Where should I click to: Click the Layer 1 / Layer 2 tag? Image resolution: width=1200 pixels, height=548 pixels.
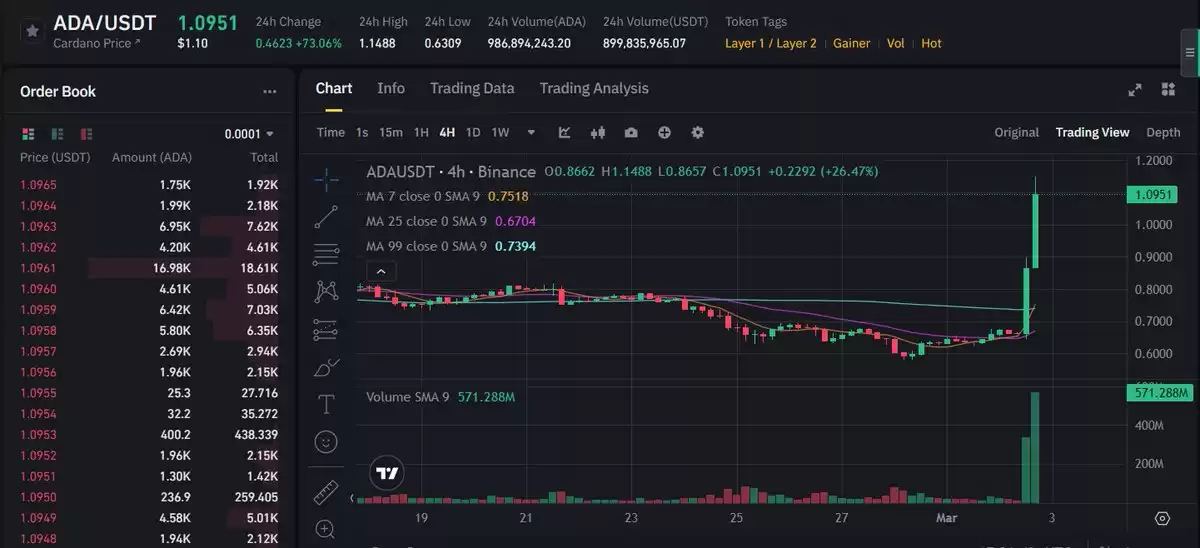771,43
